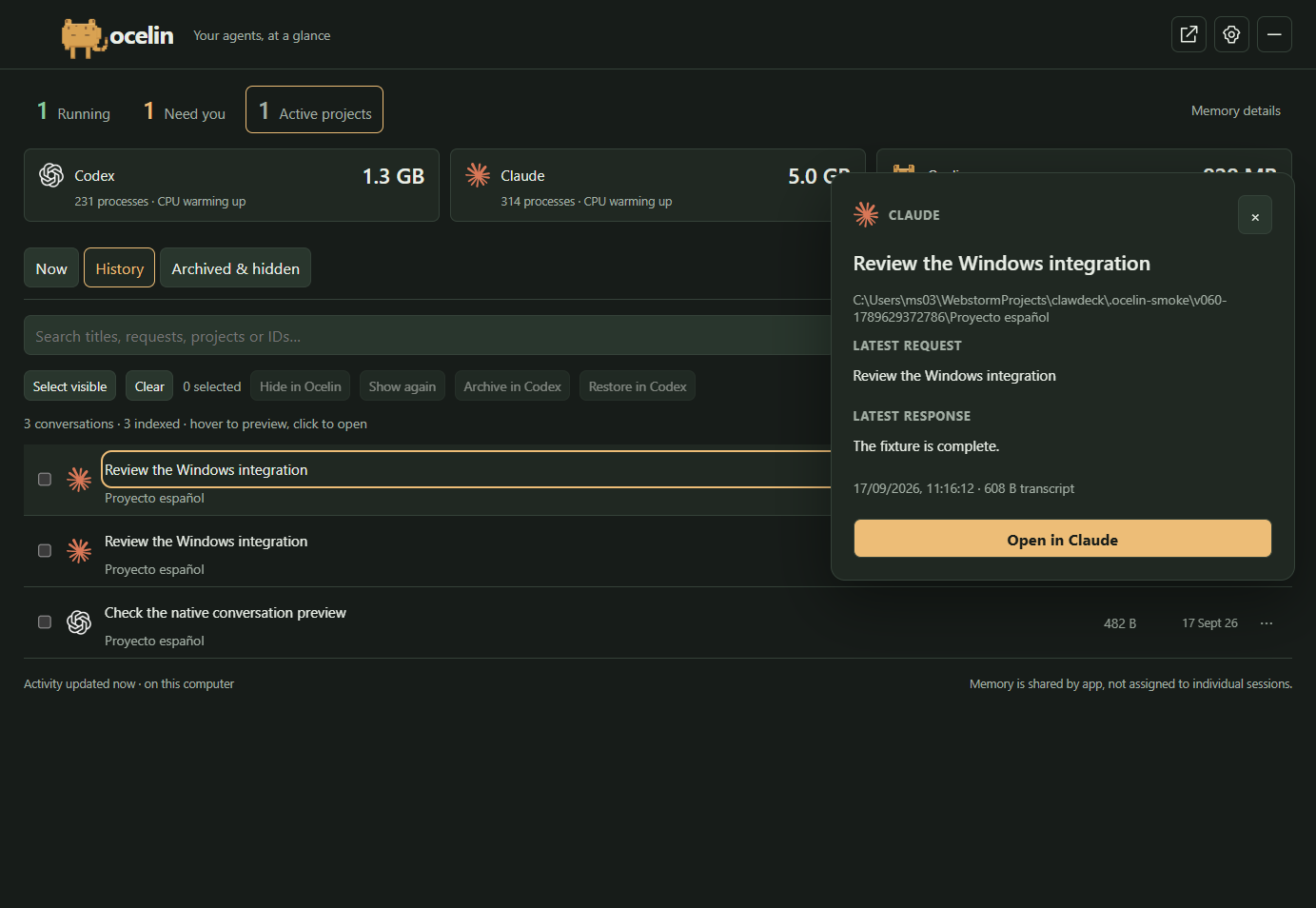Click the '231 processes · CPU warming up' text
The height and width of the screenshot is (908, 1316).
click(160, 202)
